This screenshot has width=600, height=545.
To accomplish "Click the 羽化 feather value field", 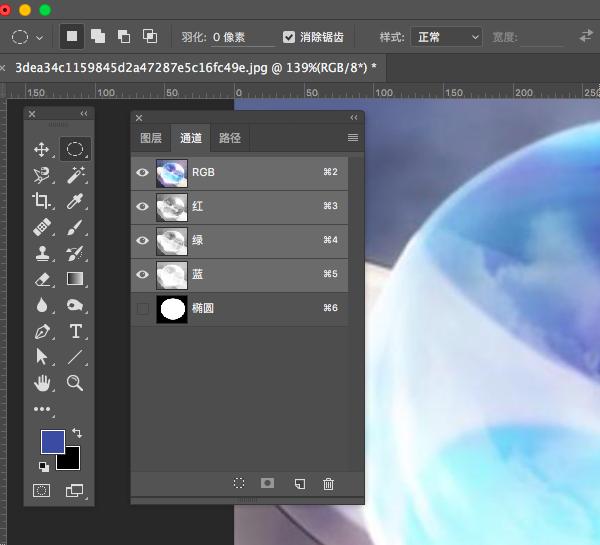I will point(243,38).
